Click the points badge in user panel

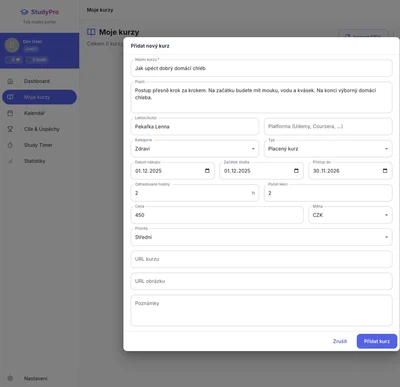pyautogui.click(x=37, y=60)
